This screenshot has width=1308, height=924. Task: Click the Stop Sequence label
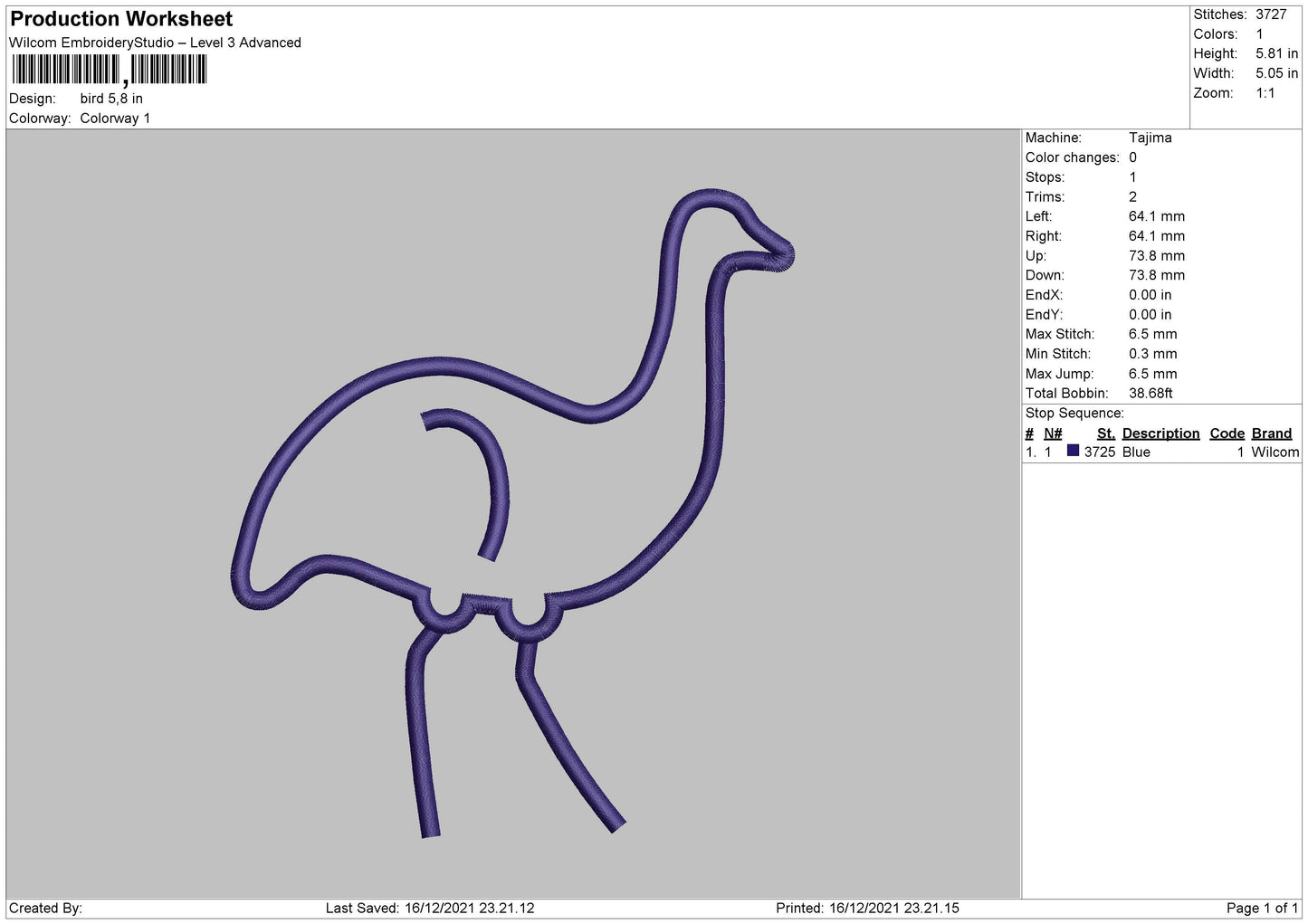pos(1074,414)
